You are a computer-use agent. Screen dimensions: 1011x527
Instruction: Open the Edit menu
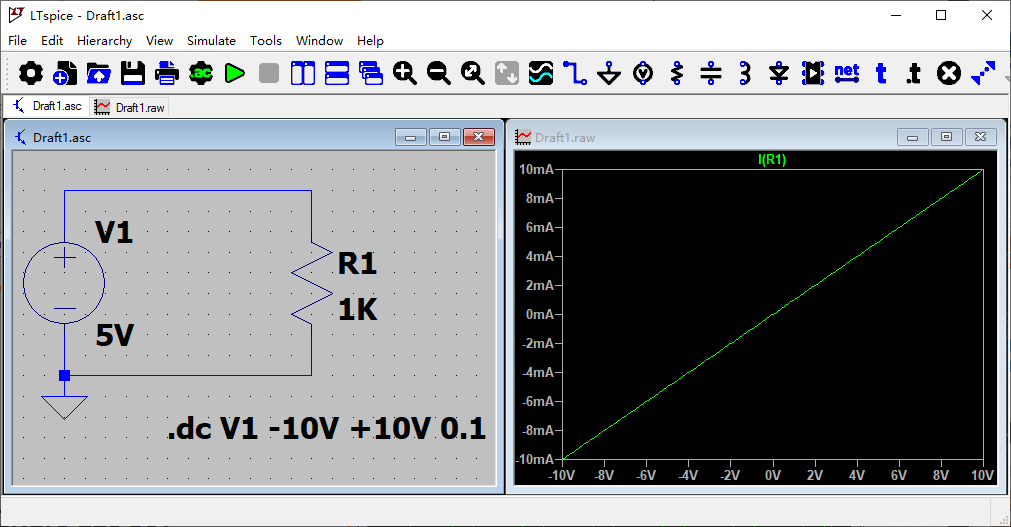pyautogui.click(x=52, y=41)
